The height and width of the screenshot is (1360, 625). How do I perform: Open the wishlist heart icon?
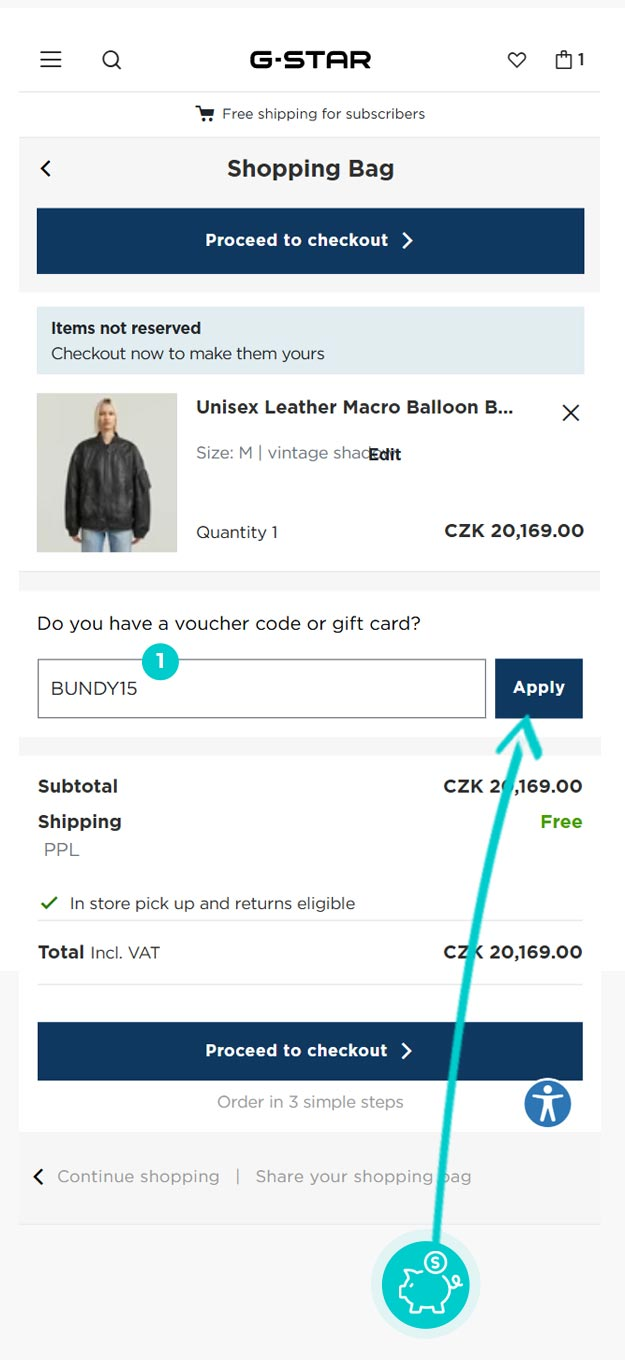(516, 60)
